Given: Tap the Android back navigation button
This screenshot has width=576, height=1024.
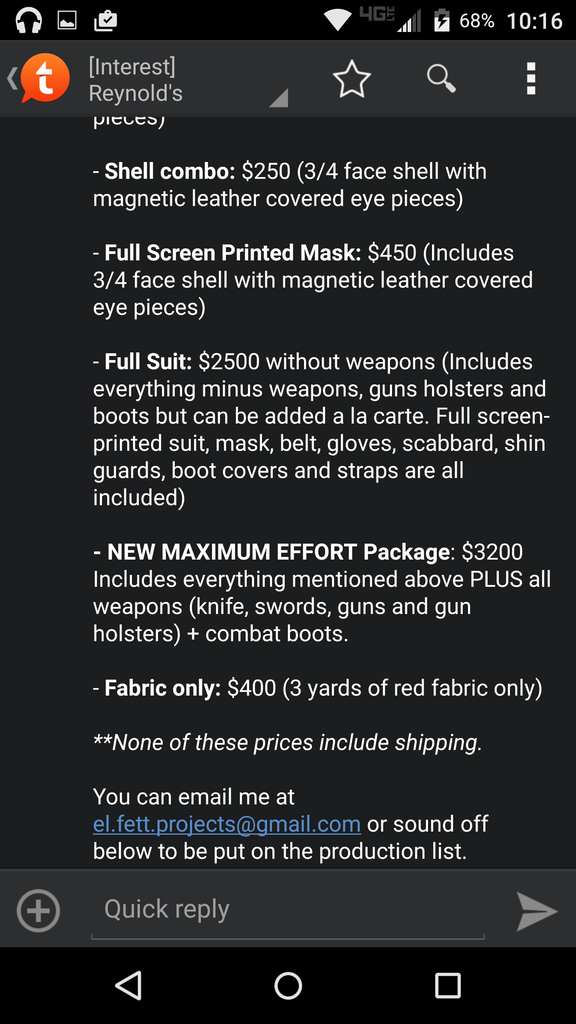Looking at the screenshot, I should (x=128, y=985).
